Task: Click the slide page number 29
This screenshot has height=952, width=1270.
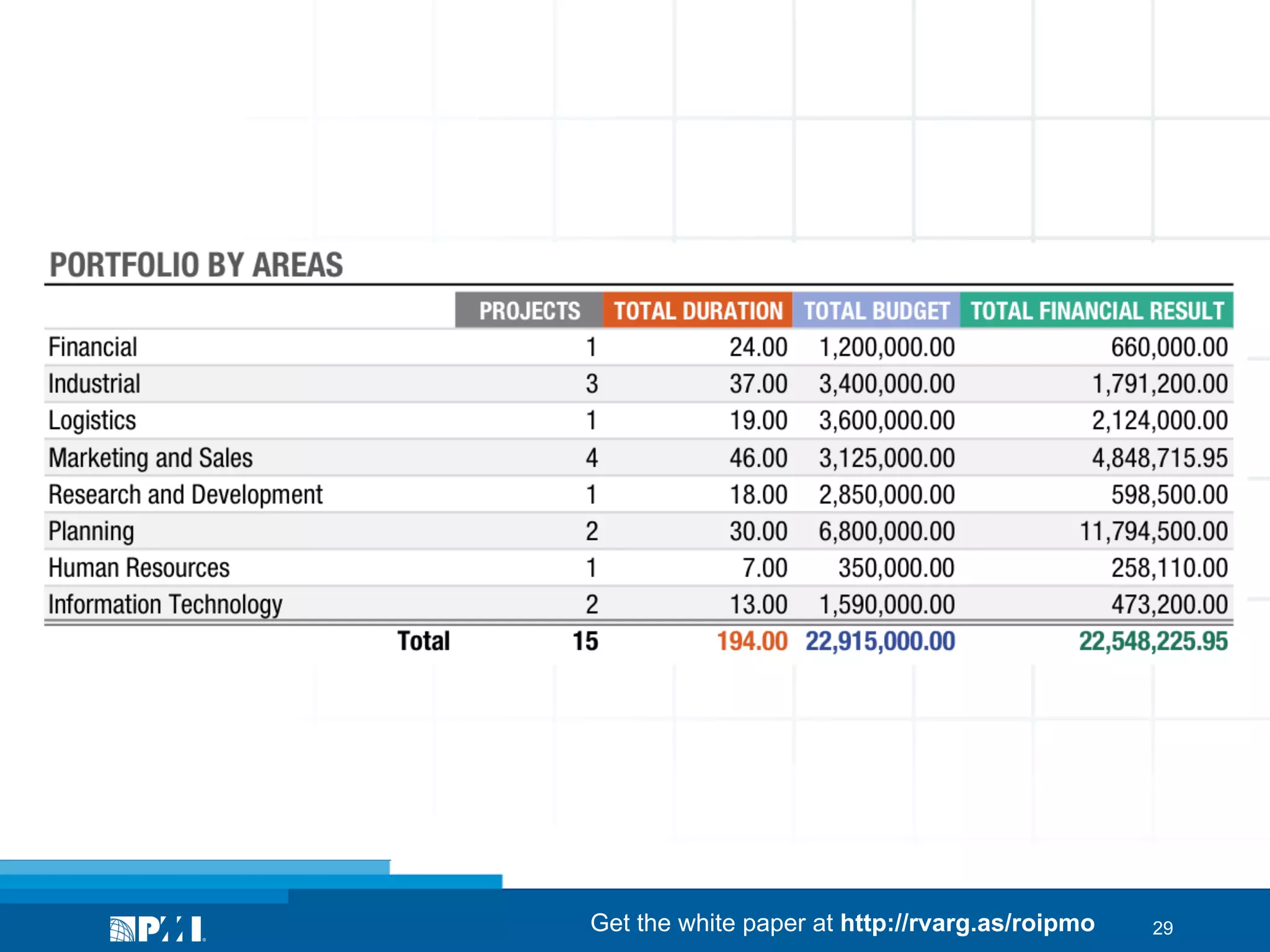Action: tap(1162, 928)
